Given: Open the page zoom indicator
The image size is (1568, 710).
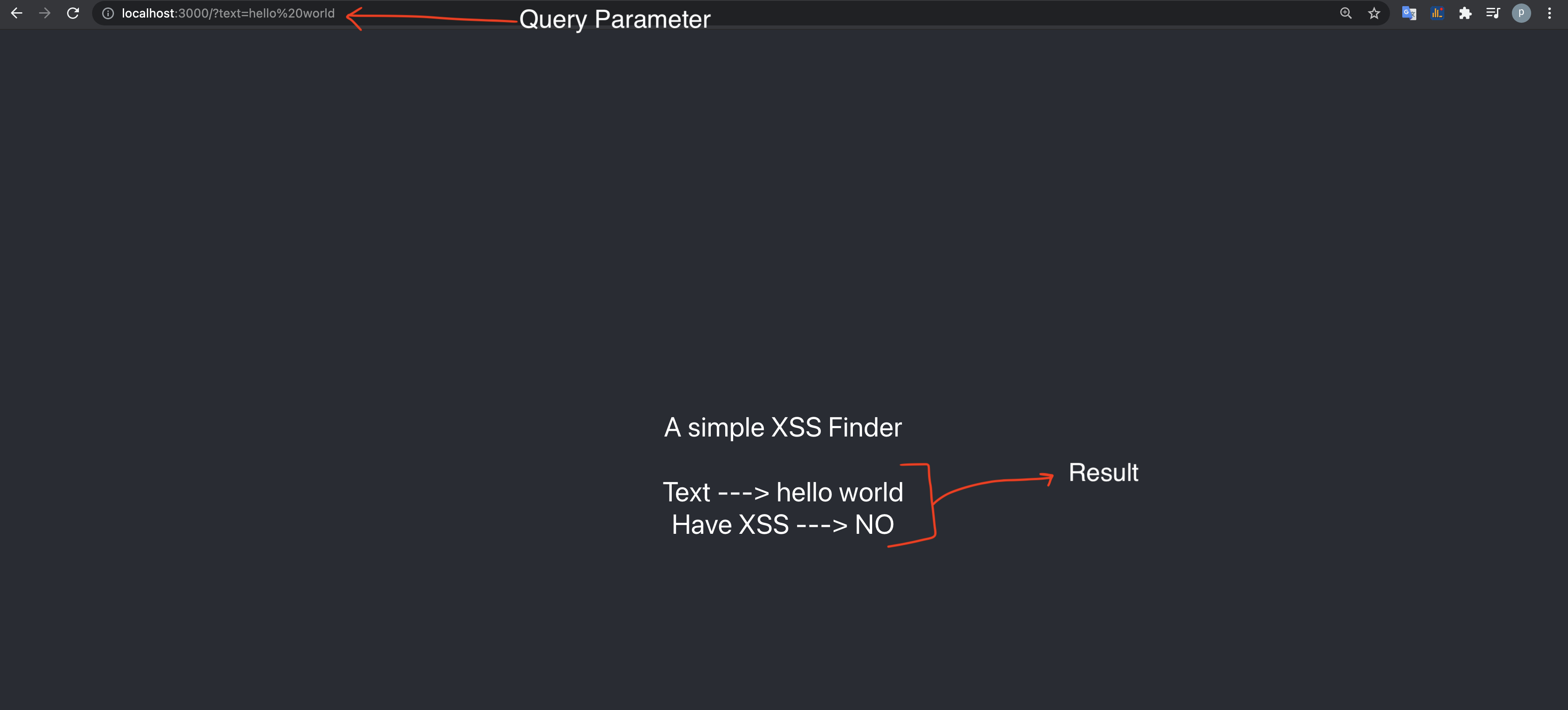Looking at the screenshot, I should 1346,13.
